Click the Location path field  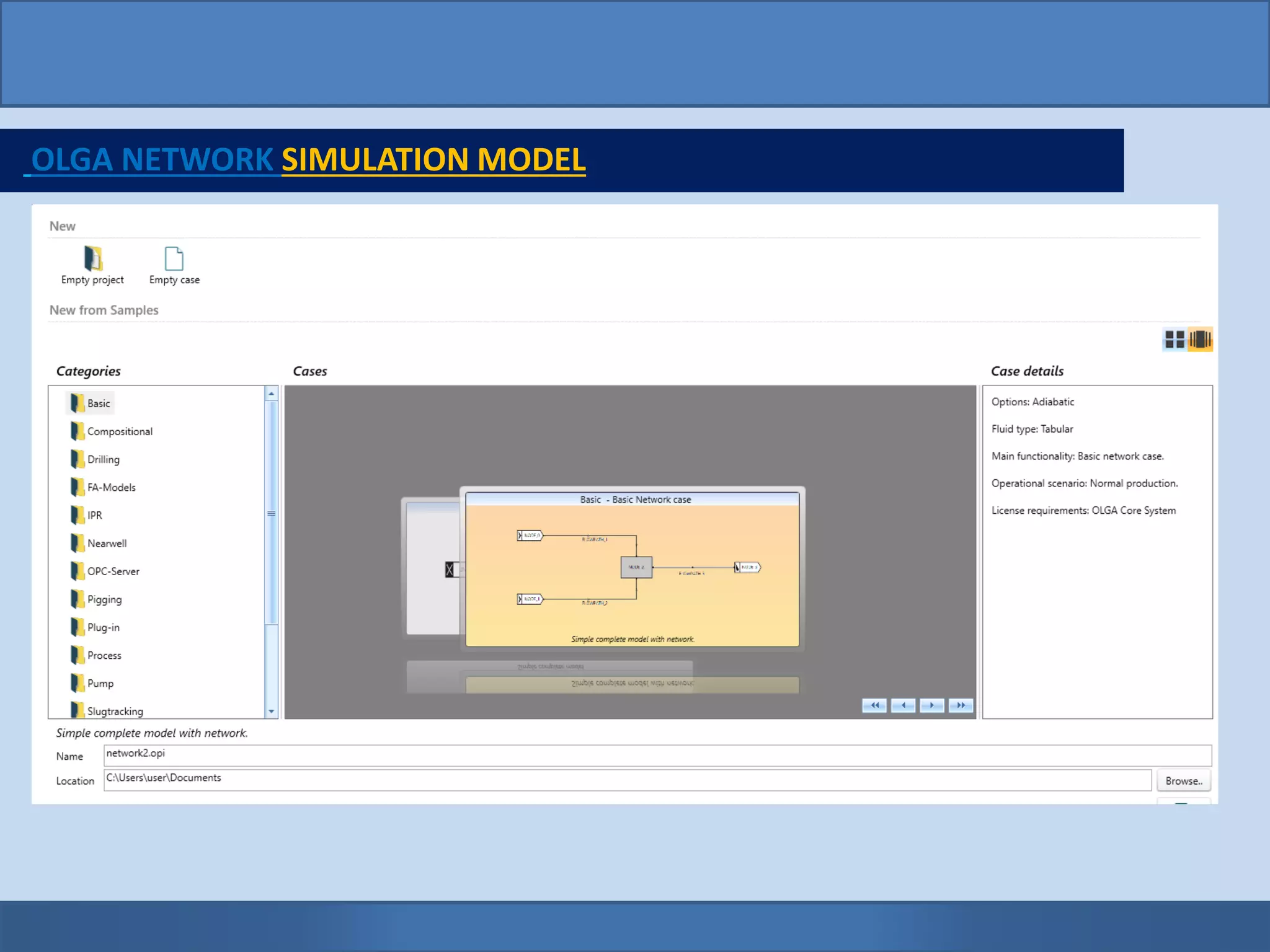click(x=626, y=780)
